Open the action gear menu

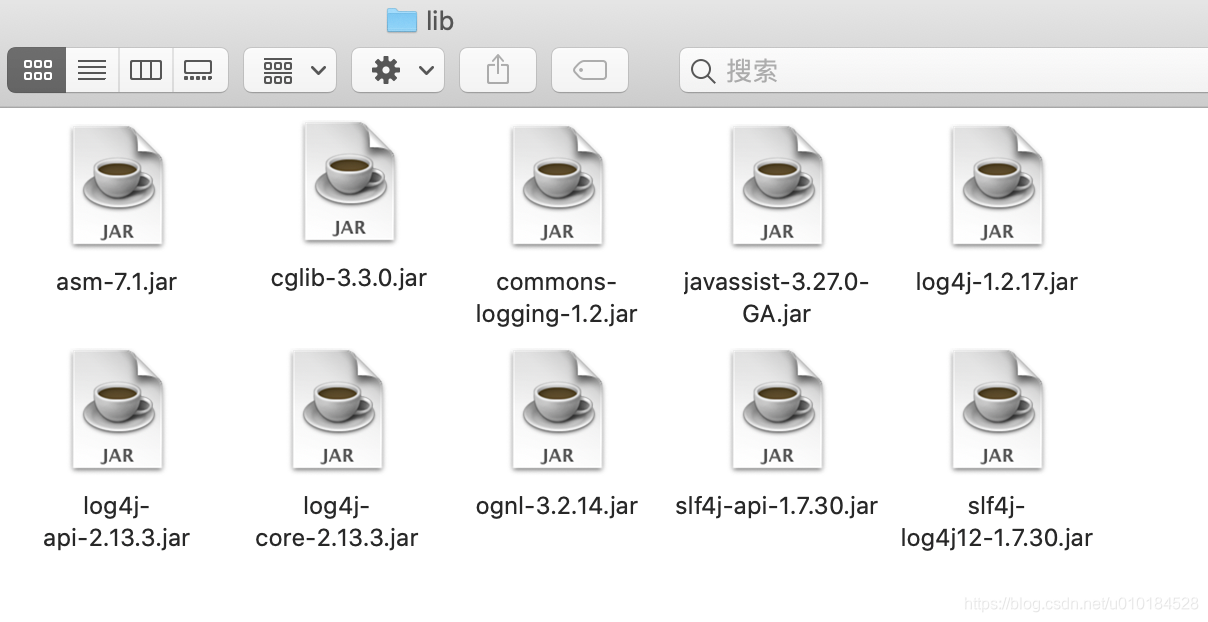pyautogui.click(x=398, y=70)
